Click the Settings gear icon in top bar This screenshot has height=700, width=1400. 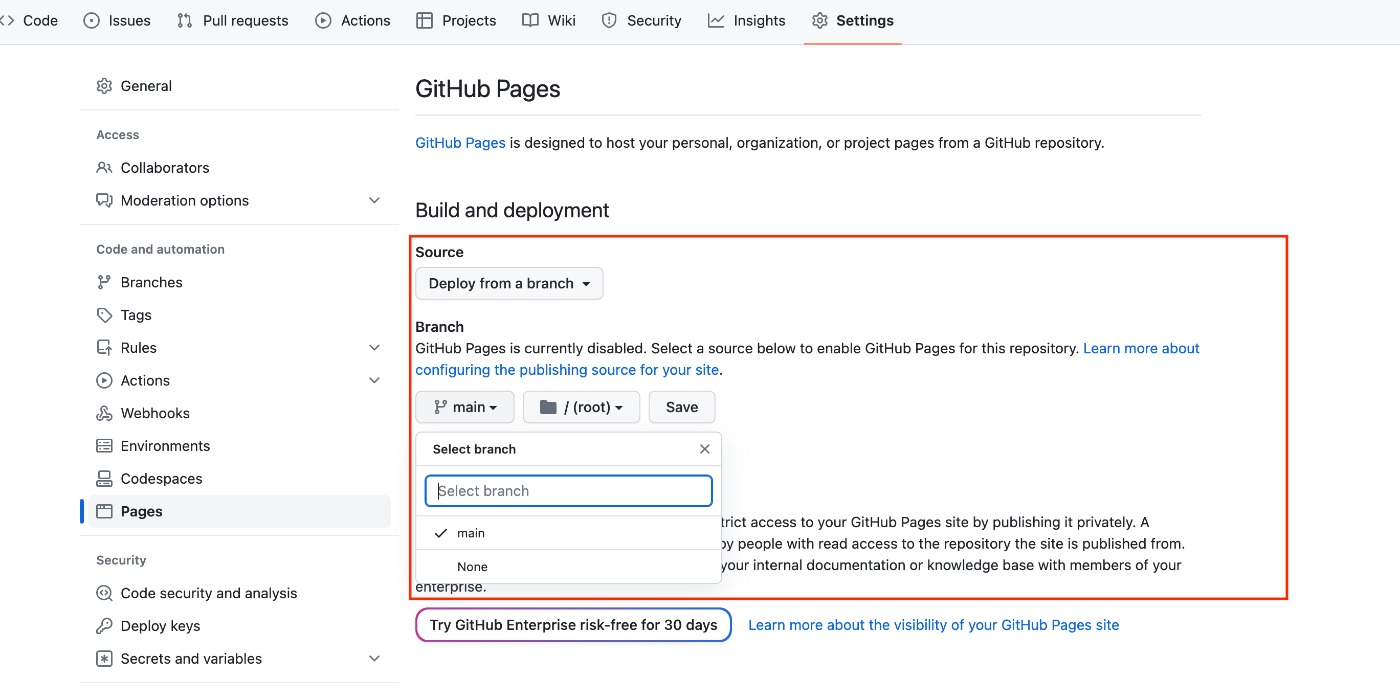[x=820, y=20]
